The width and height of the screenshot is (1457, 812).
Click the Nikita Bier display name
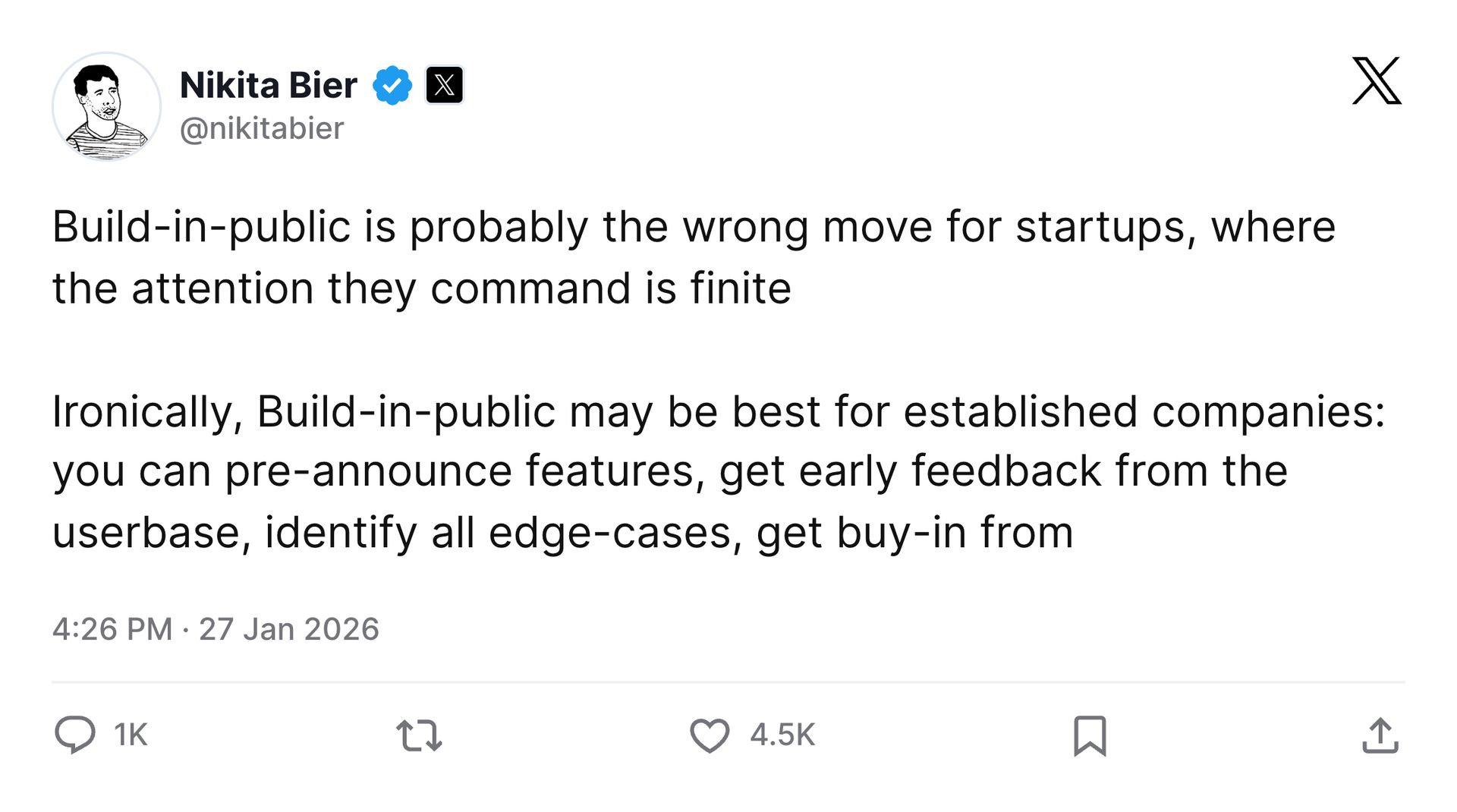point(268,85)
